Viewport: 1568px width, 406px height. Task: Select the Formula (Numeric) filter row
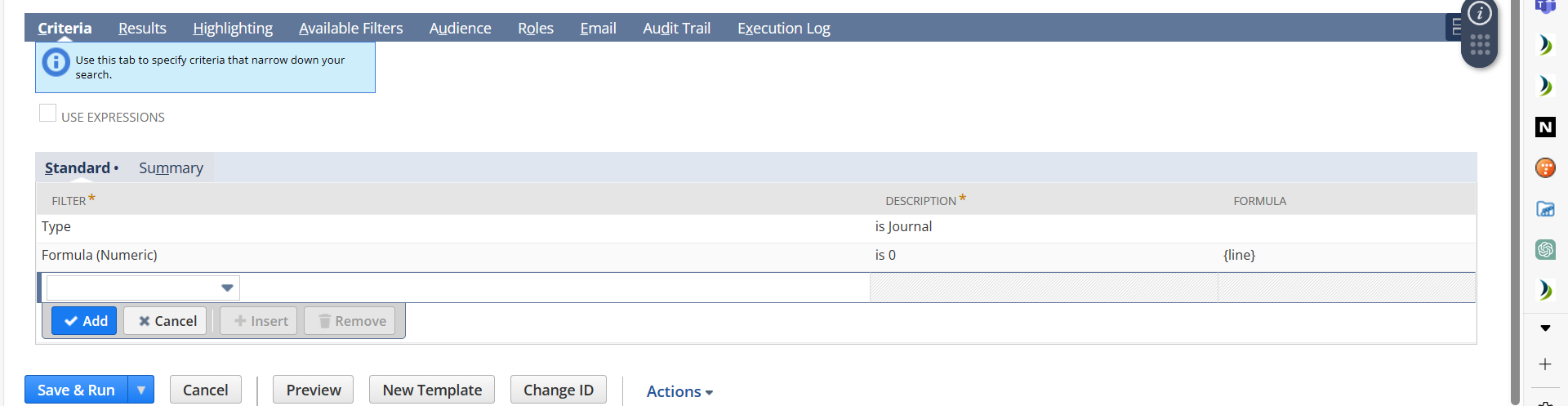100,255
